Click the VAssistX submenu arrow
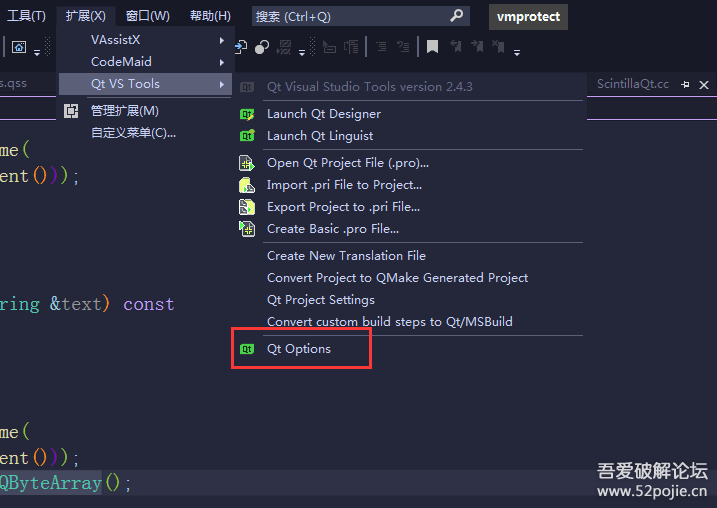Image resolution: width=717 pixels, height=508 pixels. click(x=222, y=40)
